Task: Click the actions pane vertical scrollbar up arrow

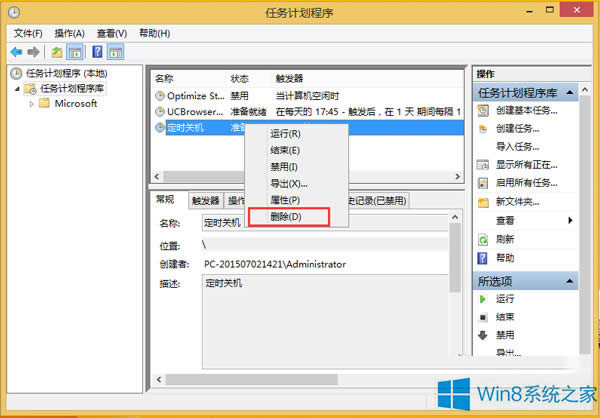Action: tap(584, 90)
